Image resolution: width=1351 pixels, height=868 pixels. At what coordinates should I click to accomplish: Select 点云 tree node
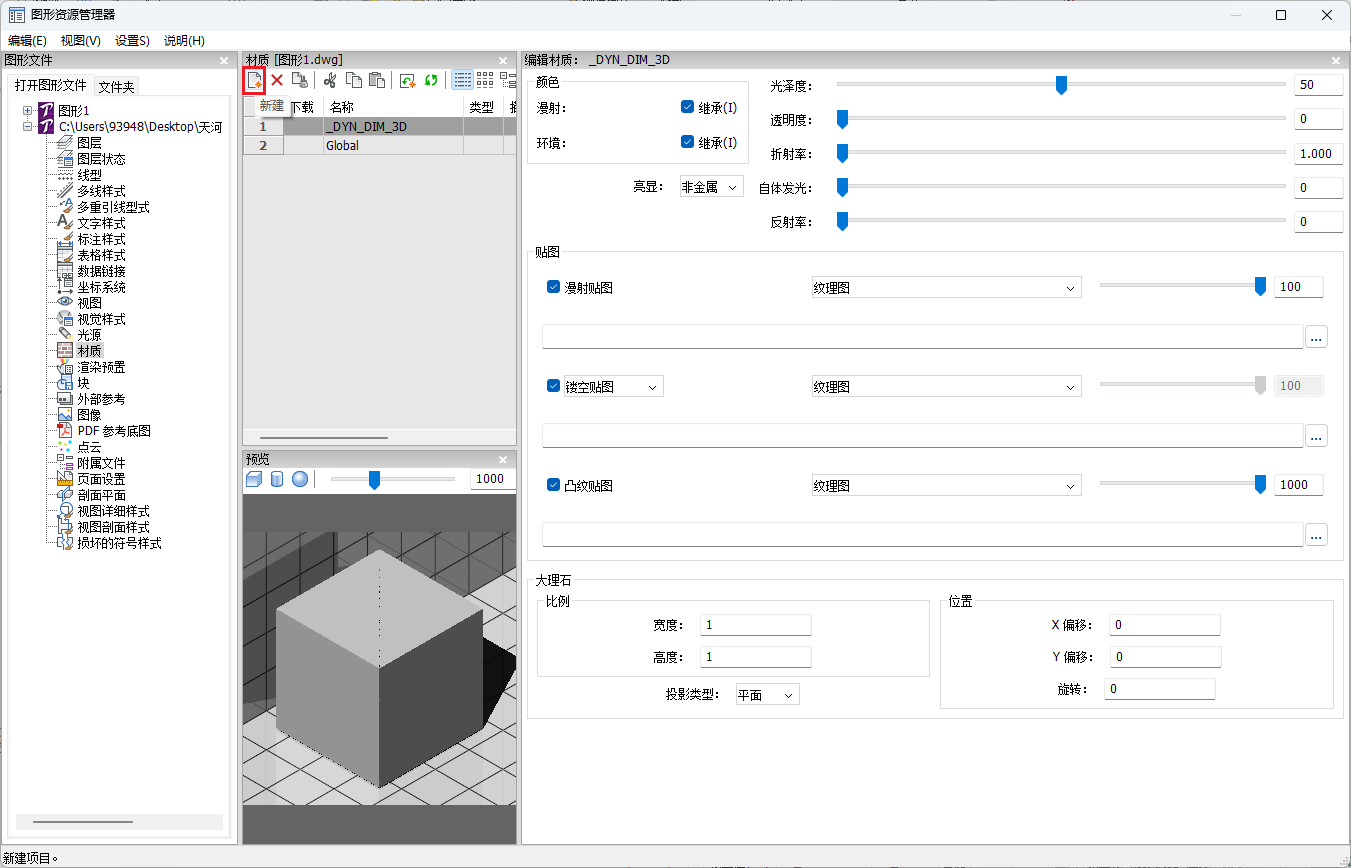coord(89,447)
